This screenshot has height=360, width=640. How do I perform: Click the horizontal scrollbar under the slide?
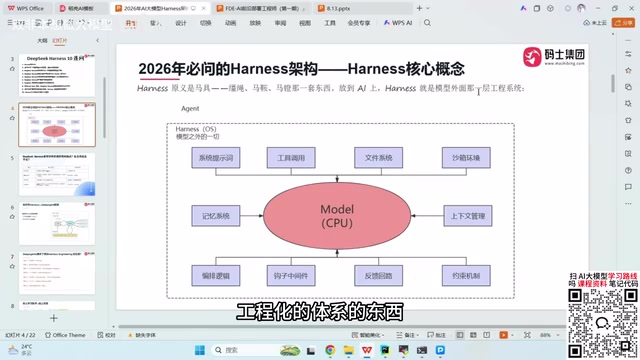[342, 327]
